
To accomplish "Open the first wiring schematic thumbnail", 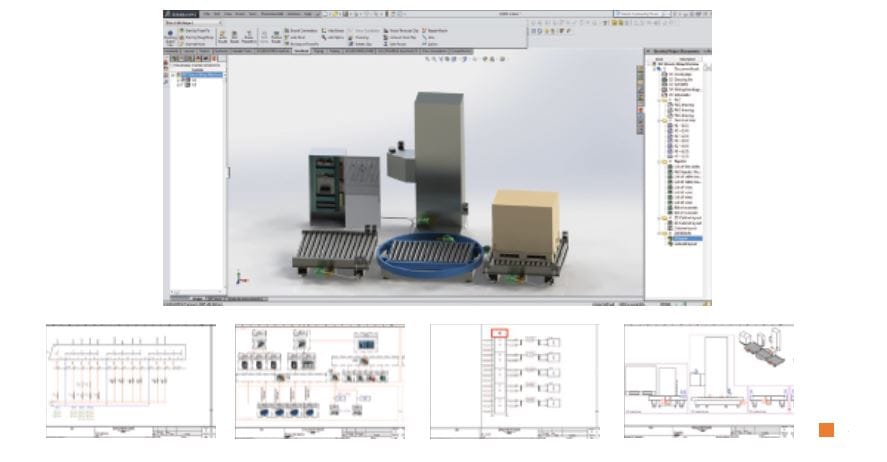I will coord(130,380).
